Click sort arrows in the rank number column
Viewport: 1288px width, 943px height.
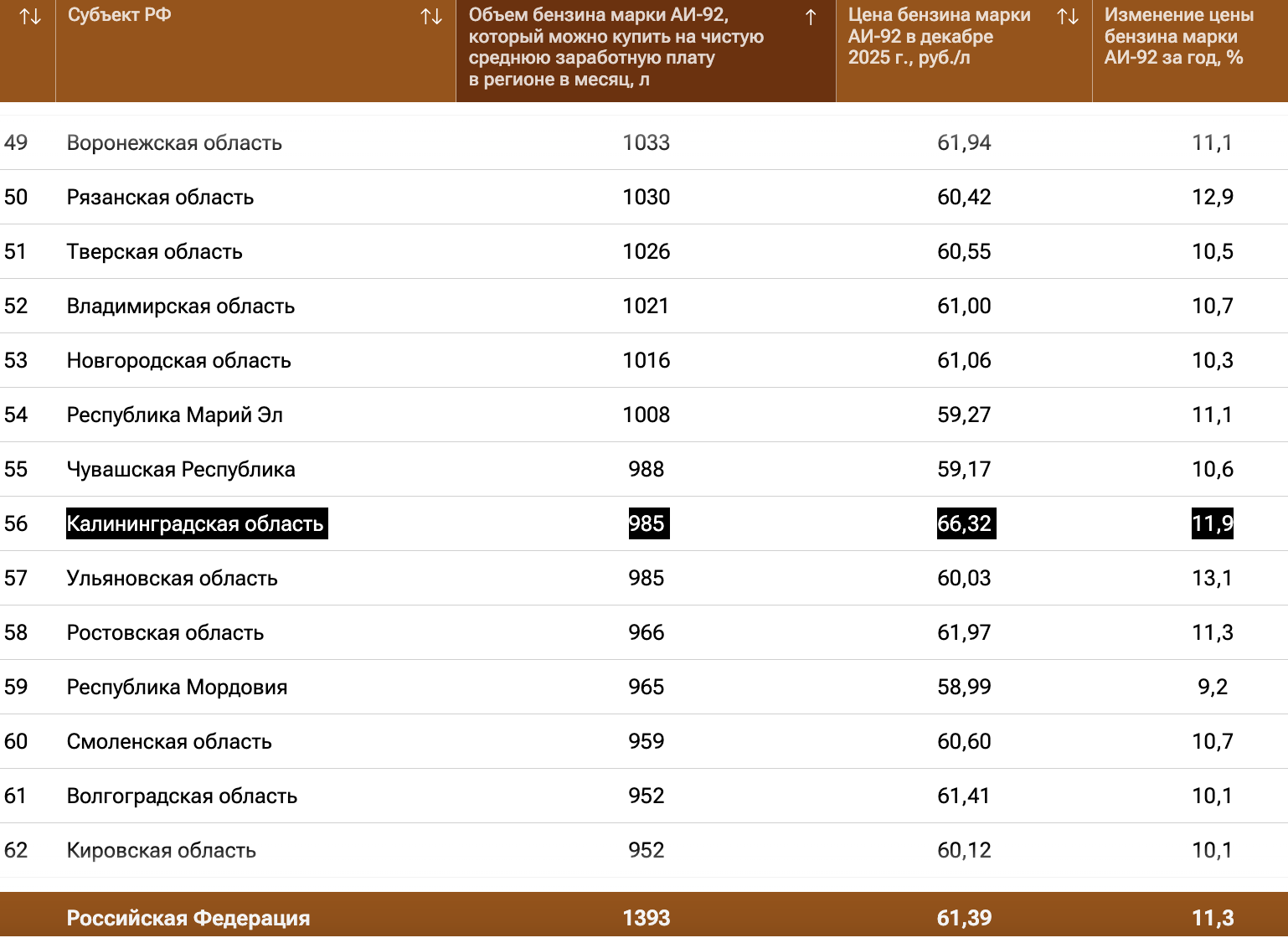30,17
